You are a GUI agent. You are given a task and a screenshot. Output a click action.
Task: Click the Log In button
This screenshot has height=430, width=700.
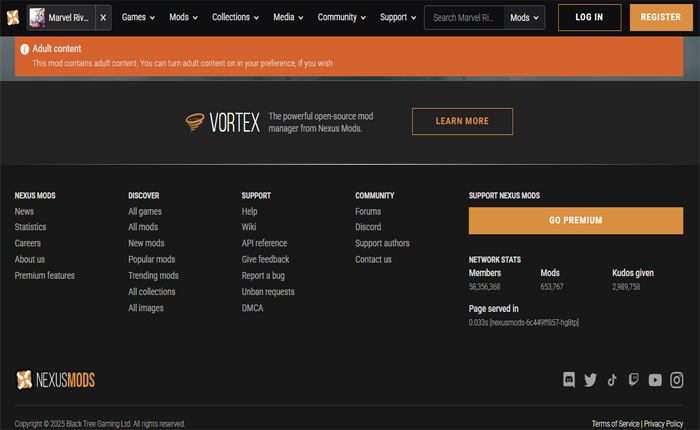pos(589,18)
